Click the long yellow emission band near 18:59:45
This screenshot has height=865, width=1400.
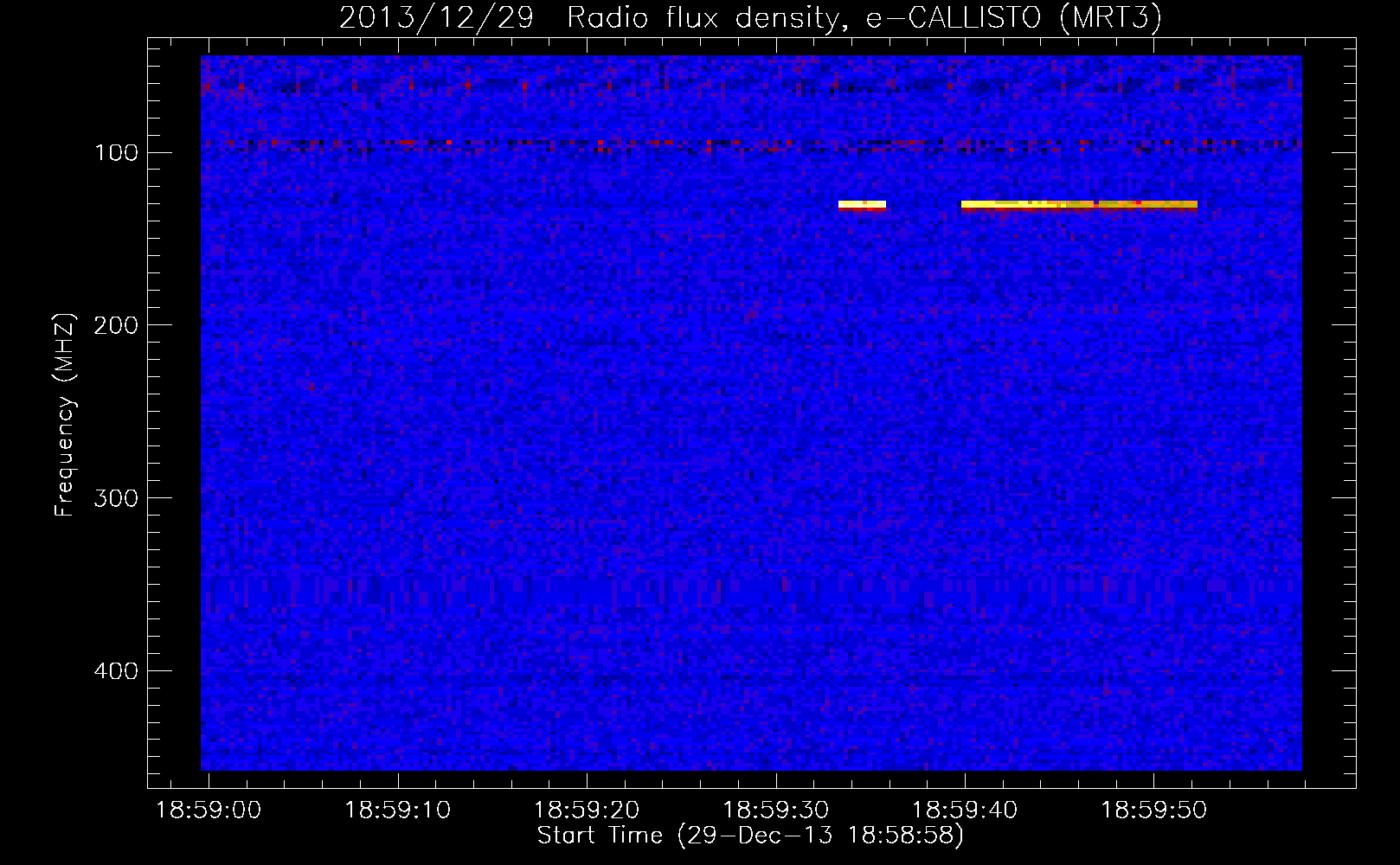tap(1079, 205)
